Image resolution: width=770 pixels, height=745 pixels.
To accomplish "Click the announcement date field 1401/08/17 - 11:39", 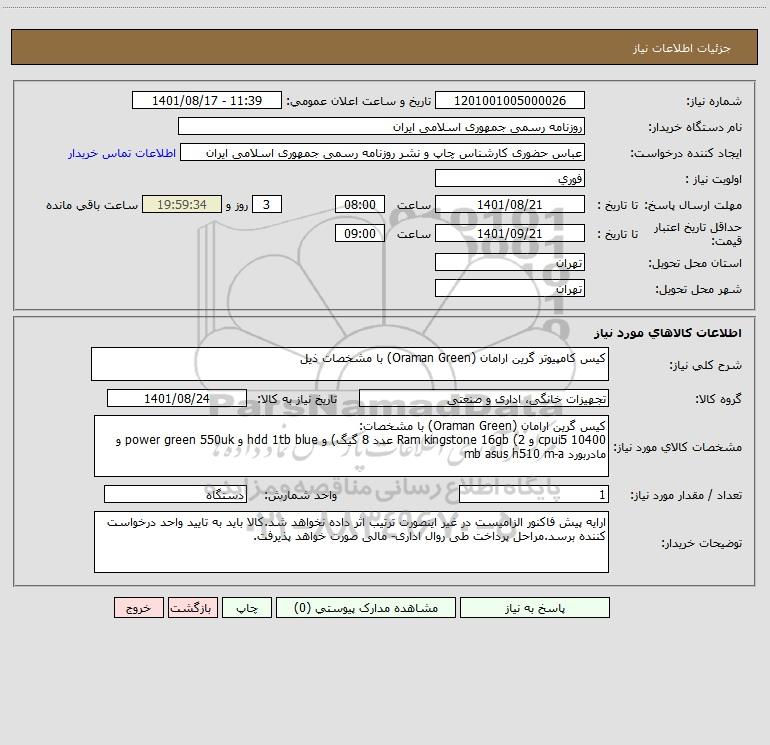I will pos(207,100).
